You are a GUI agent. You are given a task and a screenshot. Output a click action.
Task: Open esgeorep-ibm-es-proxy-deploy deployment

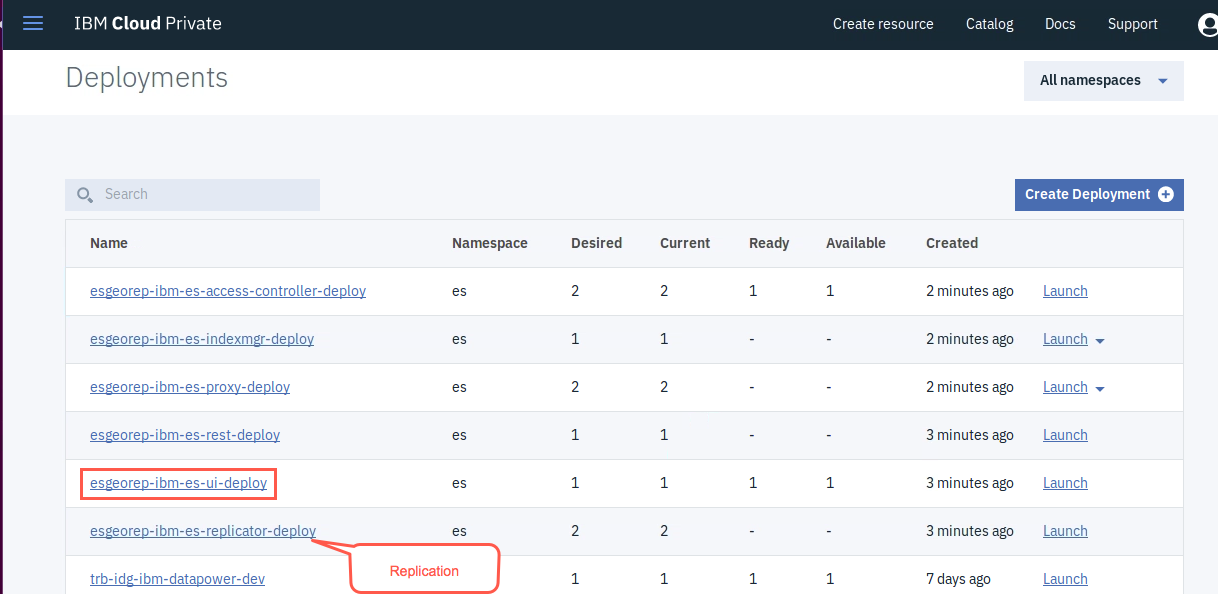click(190, 387)
